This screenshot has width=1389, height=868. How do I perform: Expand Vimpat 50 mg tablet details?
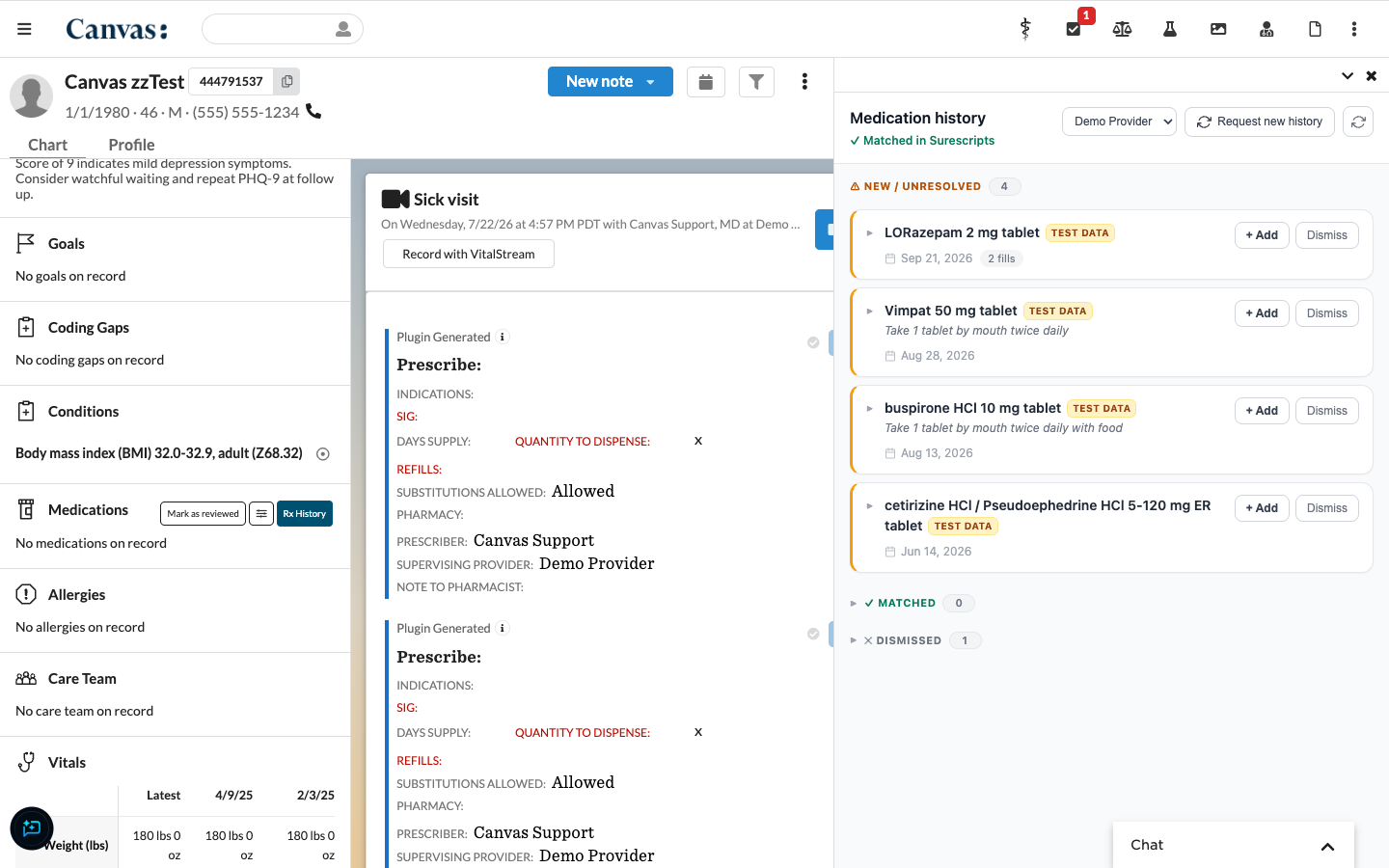coord(869,312)
